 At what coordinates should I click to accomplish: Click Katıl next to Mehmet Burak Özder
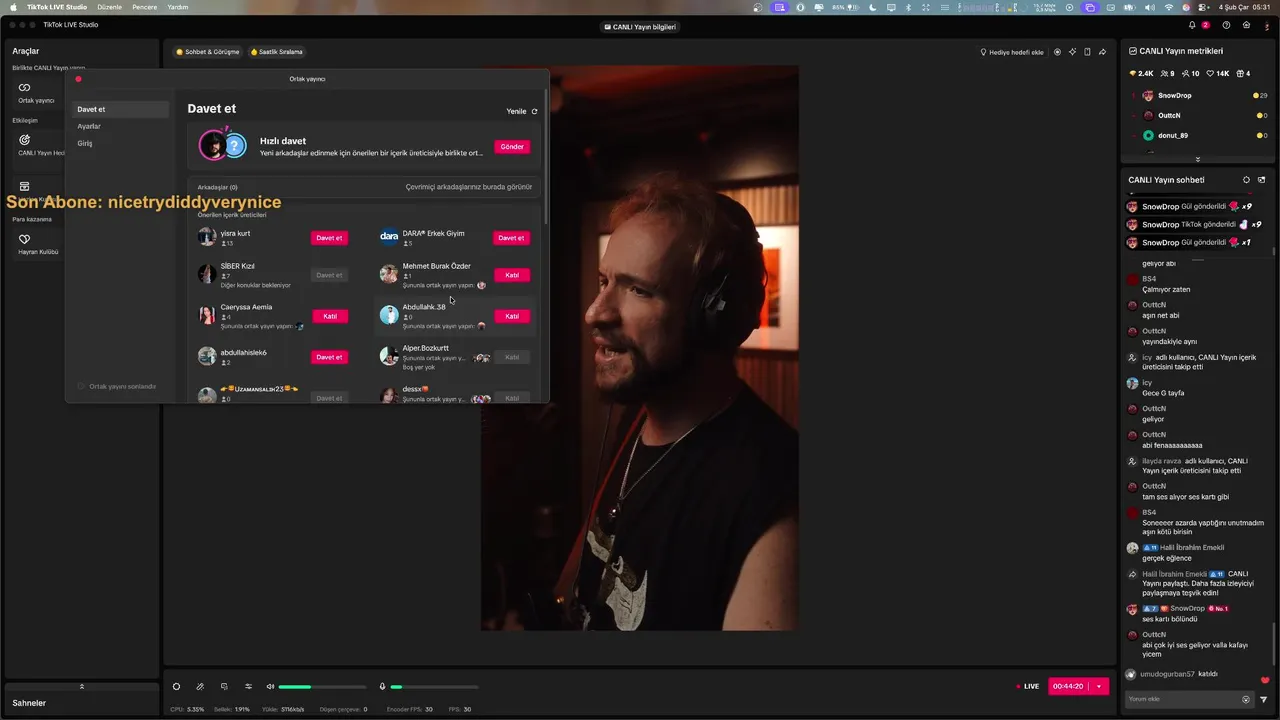pyautogui.click(x=511, y=275)
